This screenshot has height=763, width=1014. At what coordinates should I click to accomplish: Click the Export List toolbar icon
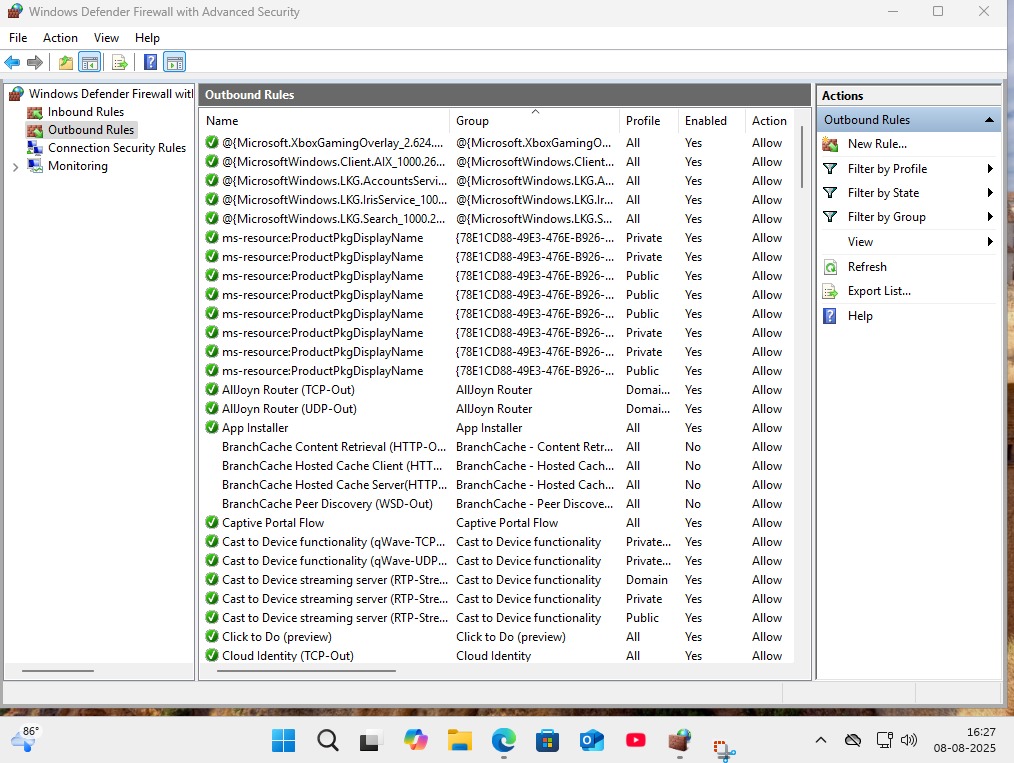(120, 63)
